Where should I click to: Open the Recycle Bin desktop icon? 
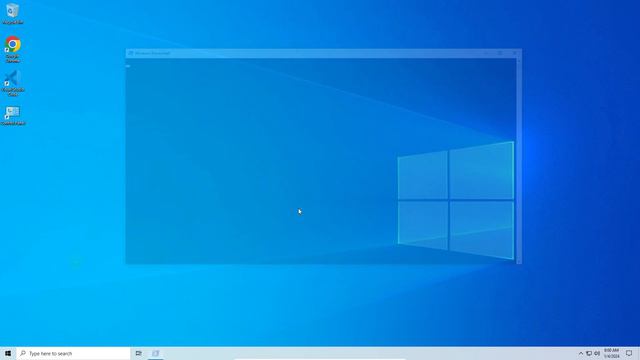pos(13,13)
